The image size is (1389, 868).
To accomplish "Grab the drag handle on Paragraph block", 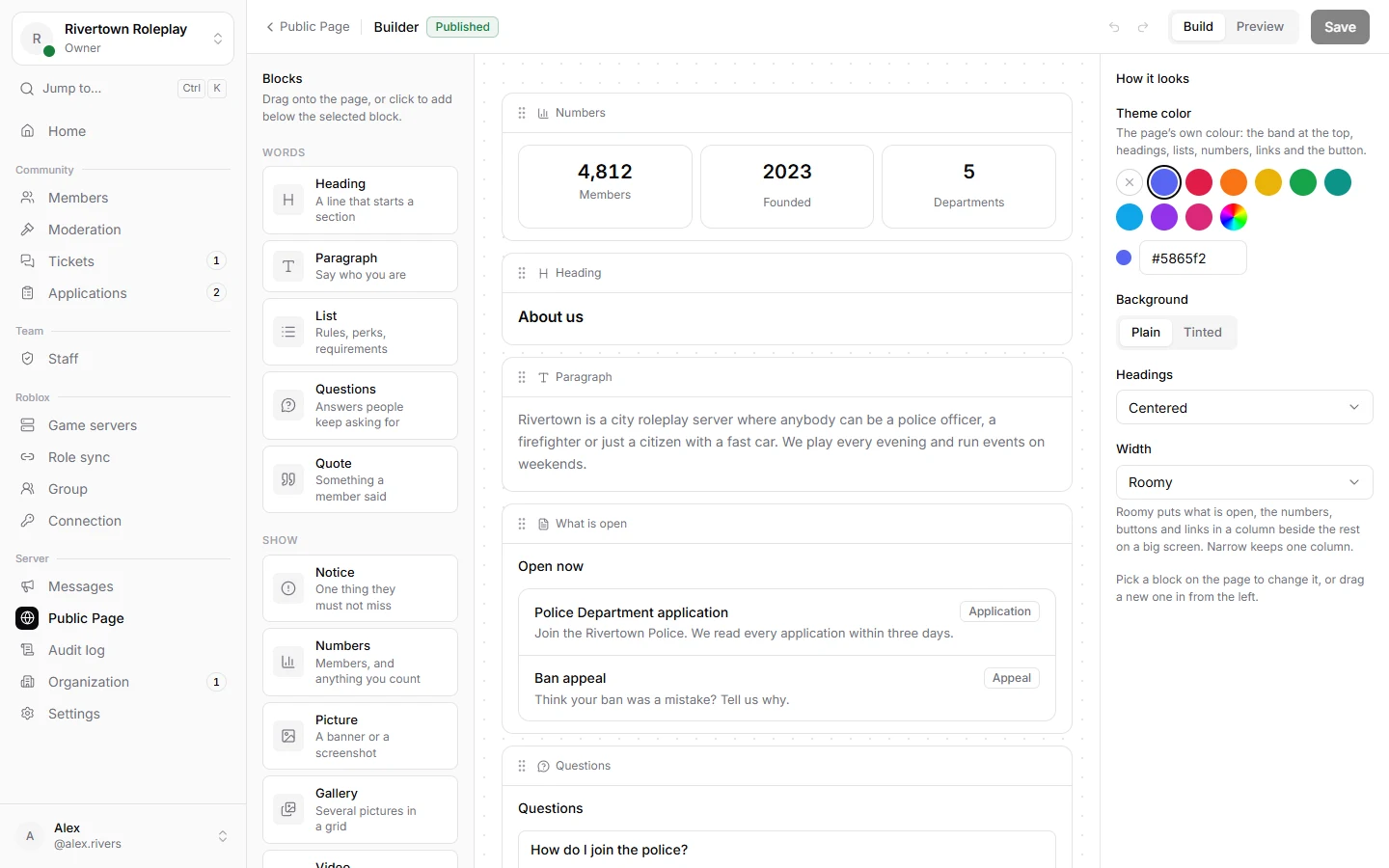I will (x=522, y=377).
